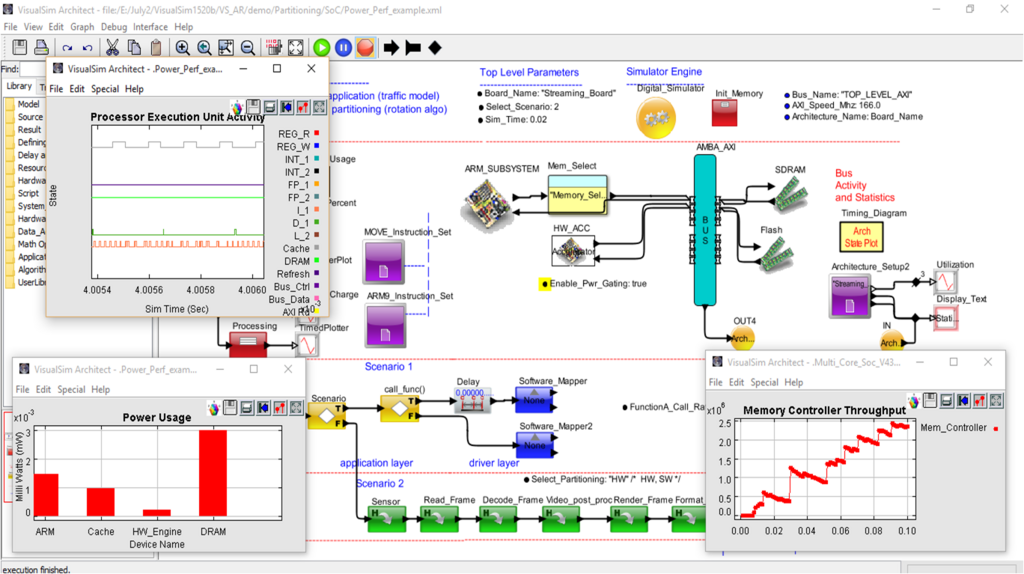The image size is (1024, 574).
Task: Zoom out of the block diagram
Action: point(248,47)
